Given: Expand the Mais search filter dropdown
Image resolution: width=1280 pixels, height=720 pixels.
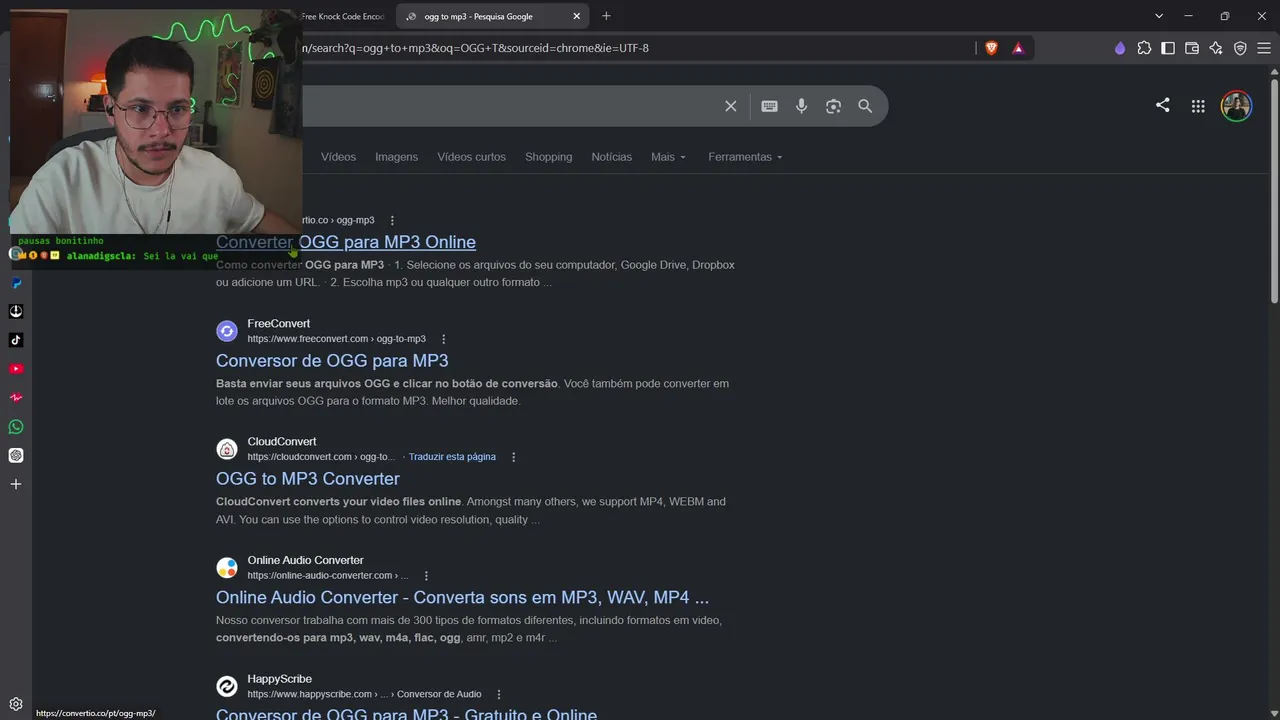Looking at the screenshot, I should 668,157.
